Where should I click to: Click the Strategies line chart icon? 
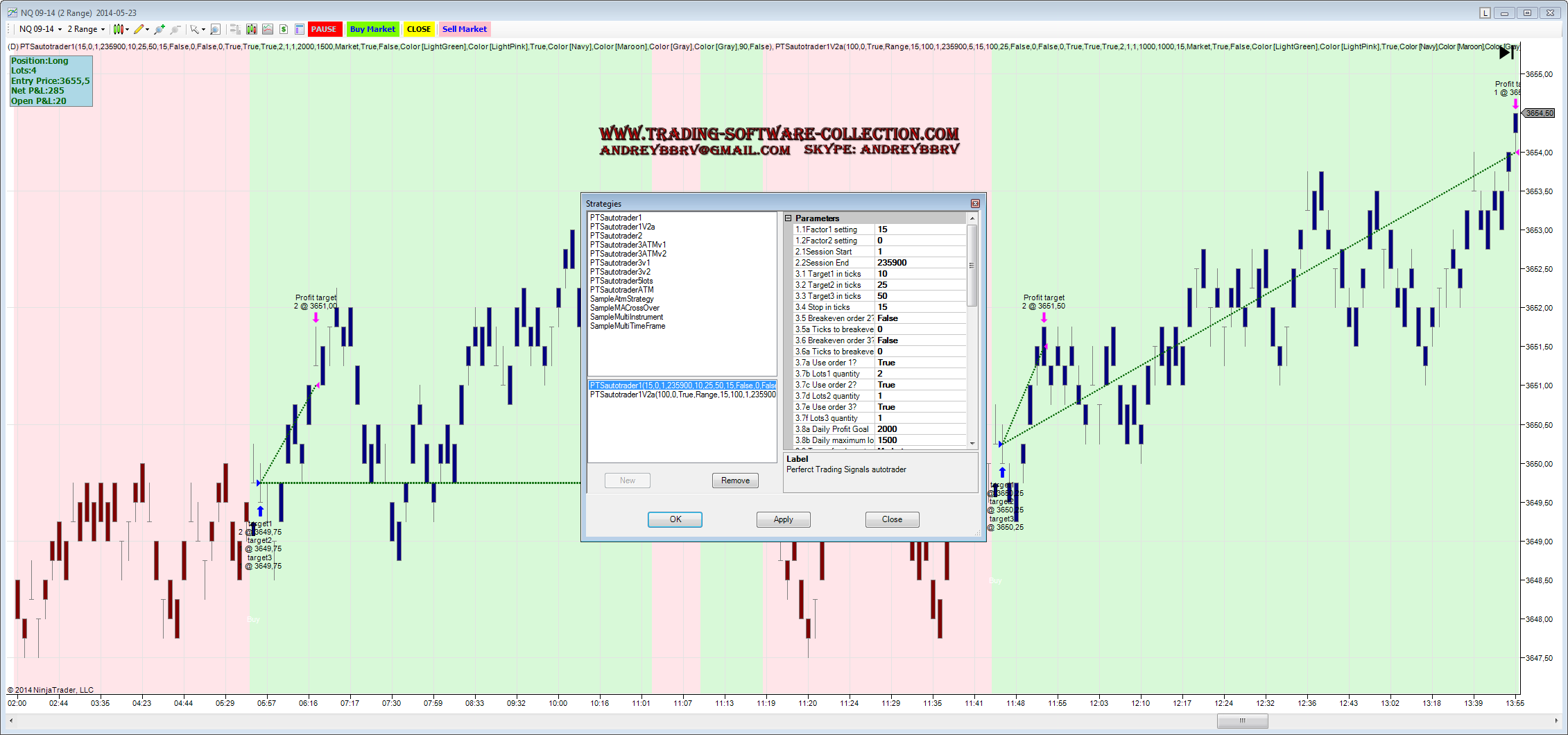[x=267, y=29]
